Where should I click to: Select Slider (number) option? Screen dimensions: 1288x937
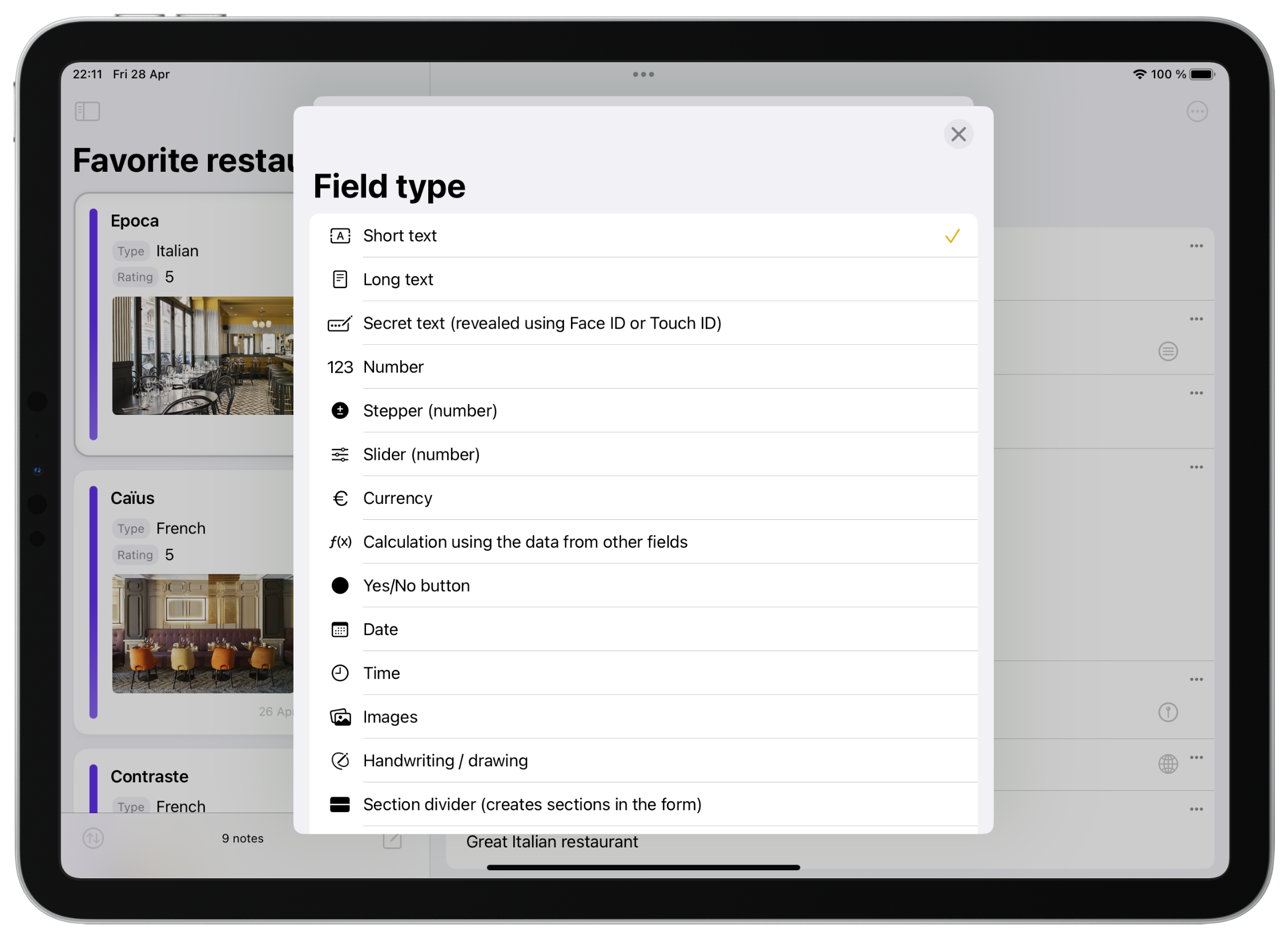[643, 454]
